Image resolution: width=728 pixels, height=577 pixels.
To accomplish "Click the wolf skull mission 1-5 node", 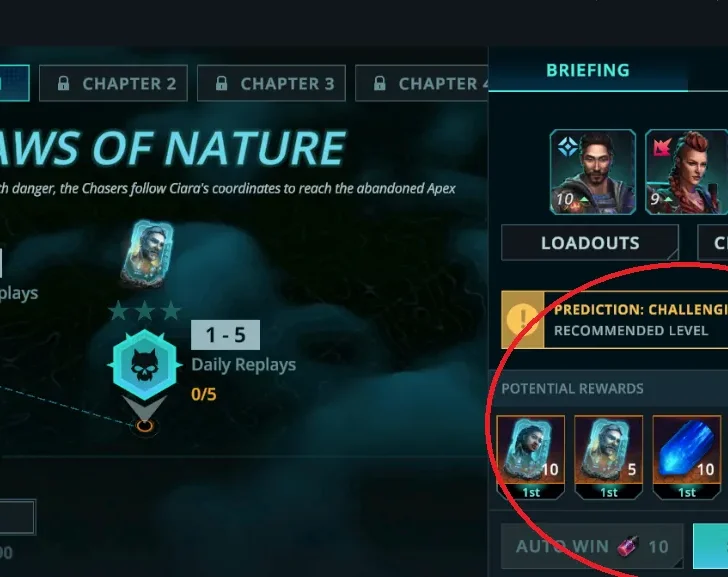I will (145, 365).
